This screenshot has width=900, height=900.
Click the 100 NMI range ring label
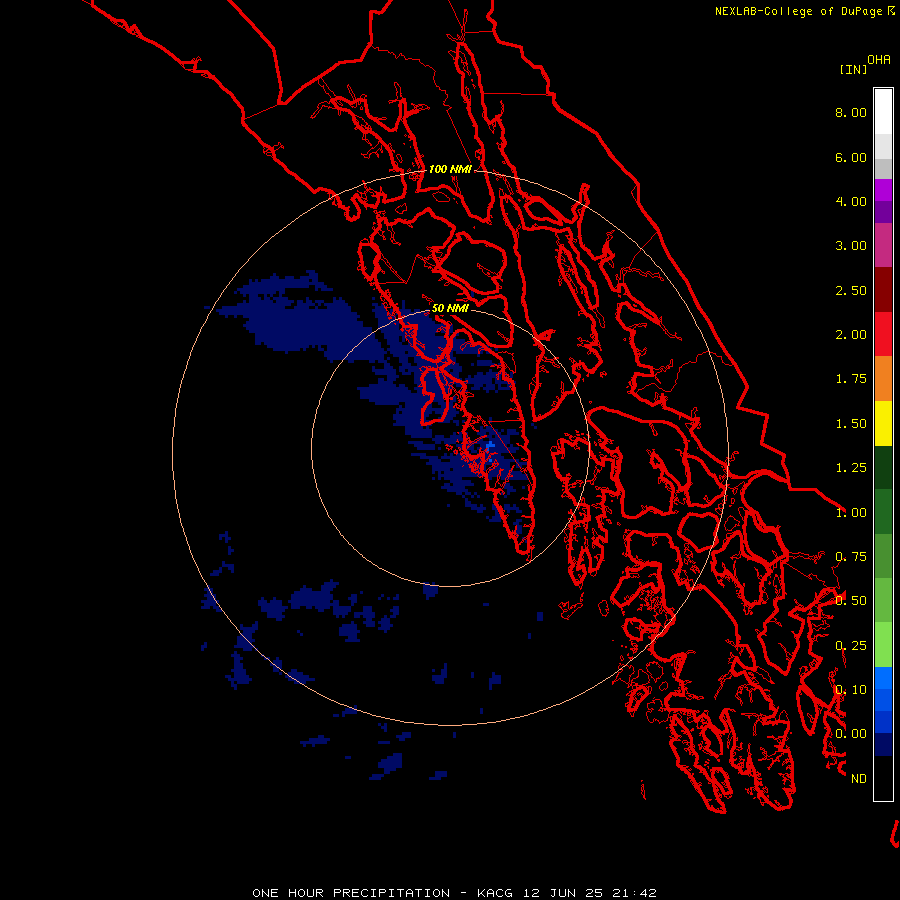tap(450, 169)
